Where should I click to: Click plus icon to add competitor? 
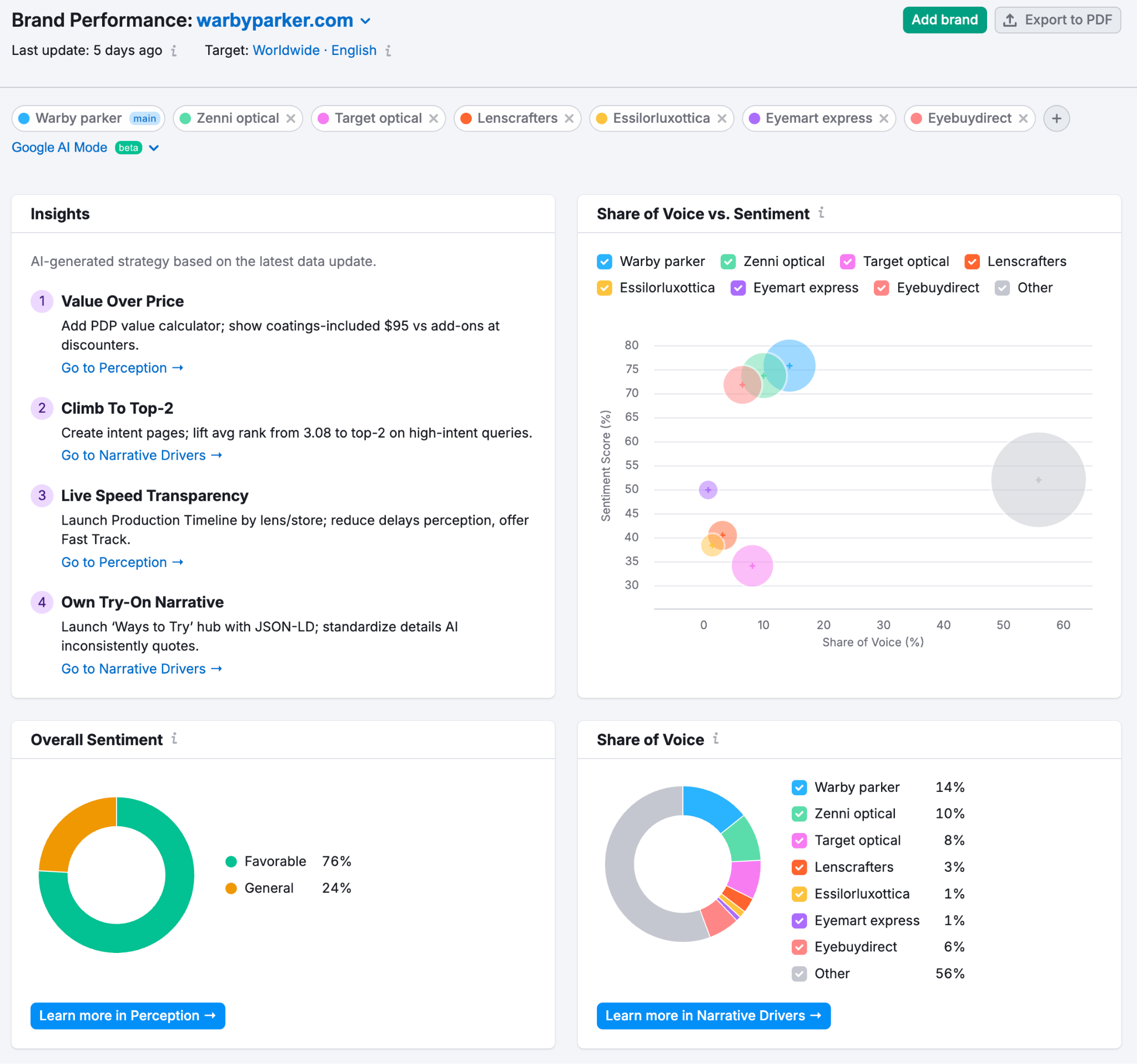click(x=1056, y=118)
